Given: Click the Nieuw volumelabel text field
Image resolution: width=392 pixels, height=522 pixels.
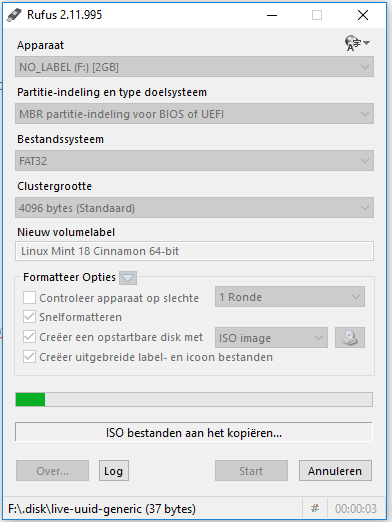Looking at the screenshot, I should [x=194, y=251].
